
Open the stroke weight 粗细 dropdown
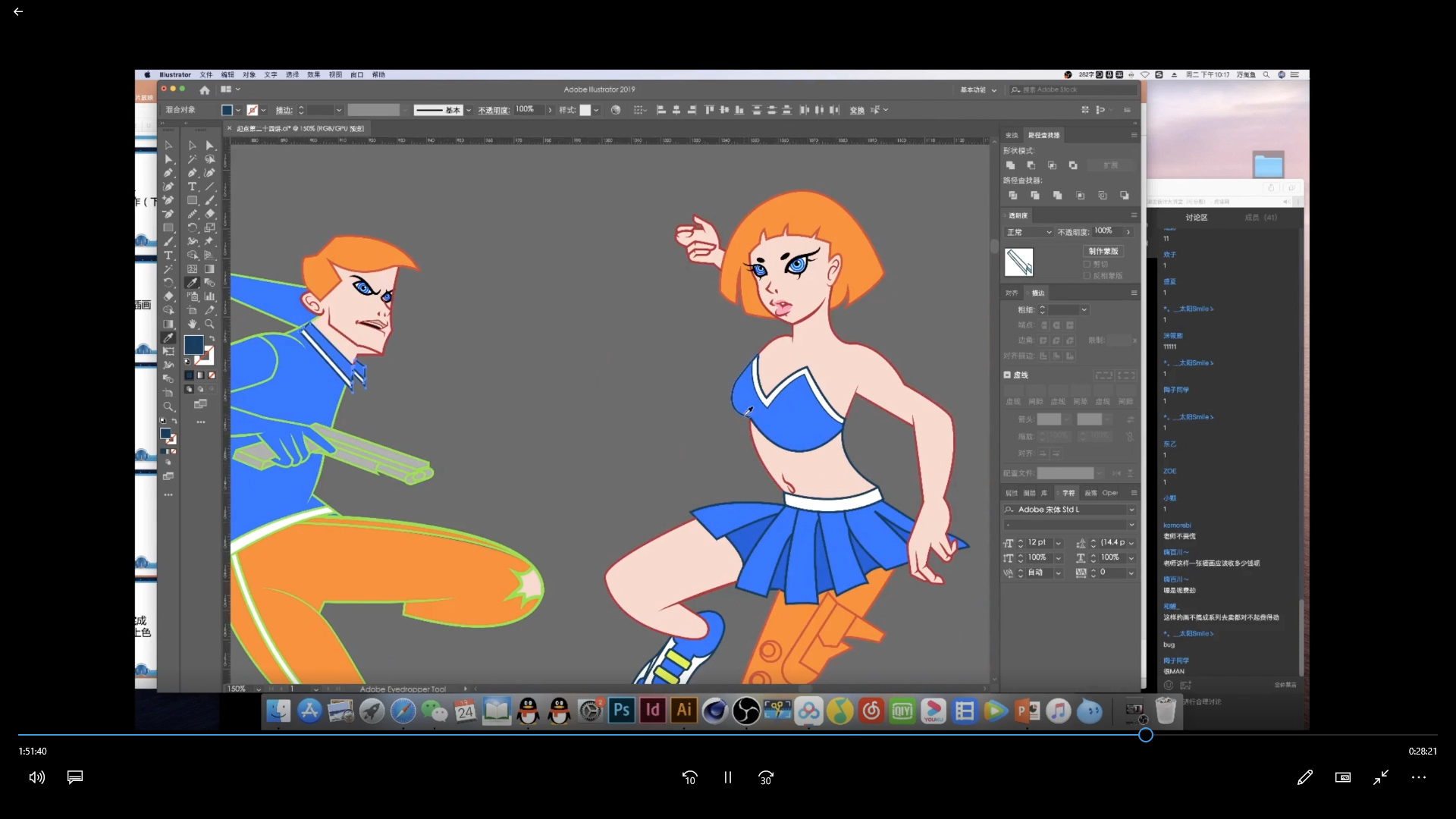tap(1084, 309)
